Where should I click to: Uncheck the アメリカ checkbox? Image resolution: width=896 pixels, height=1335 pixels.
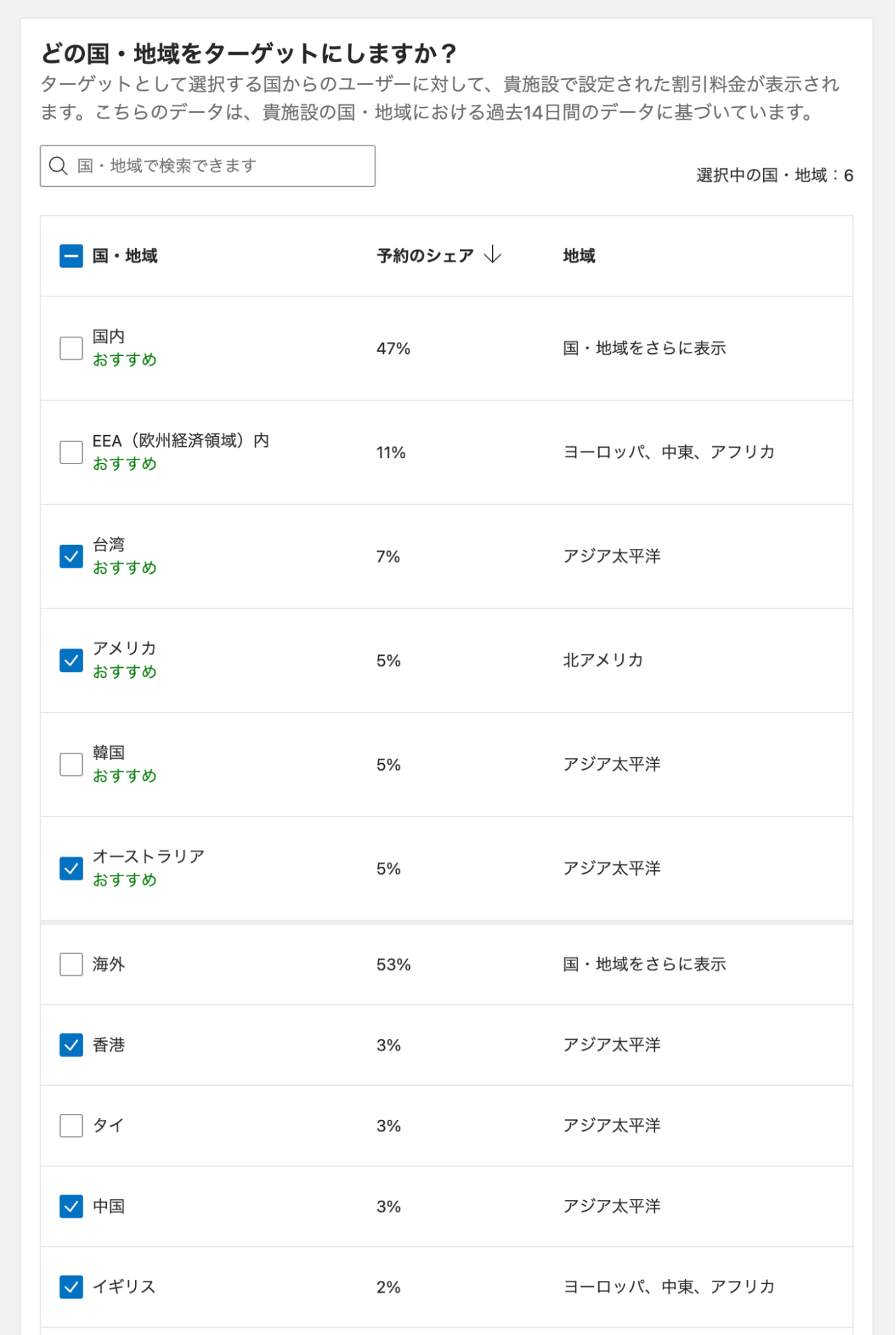(71, 660)
